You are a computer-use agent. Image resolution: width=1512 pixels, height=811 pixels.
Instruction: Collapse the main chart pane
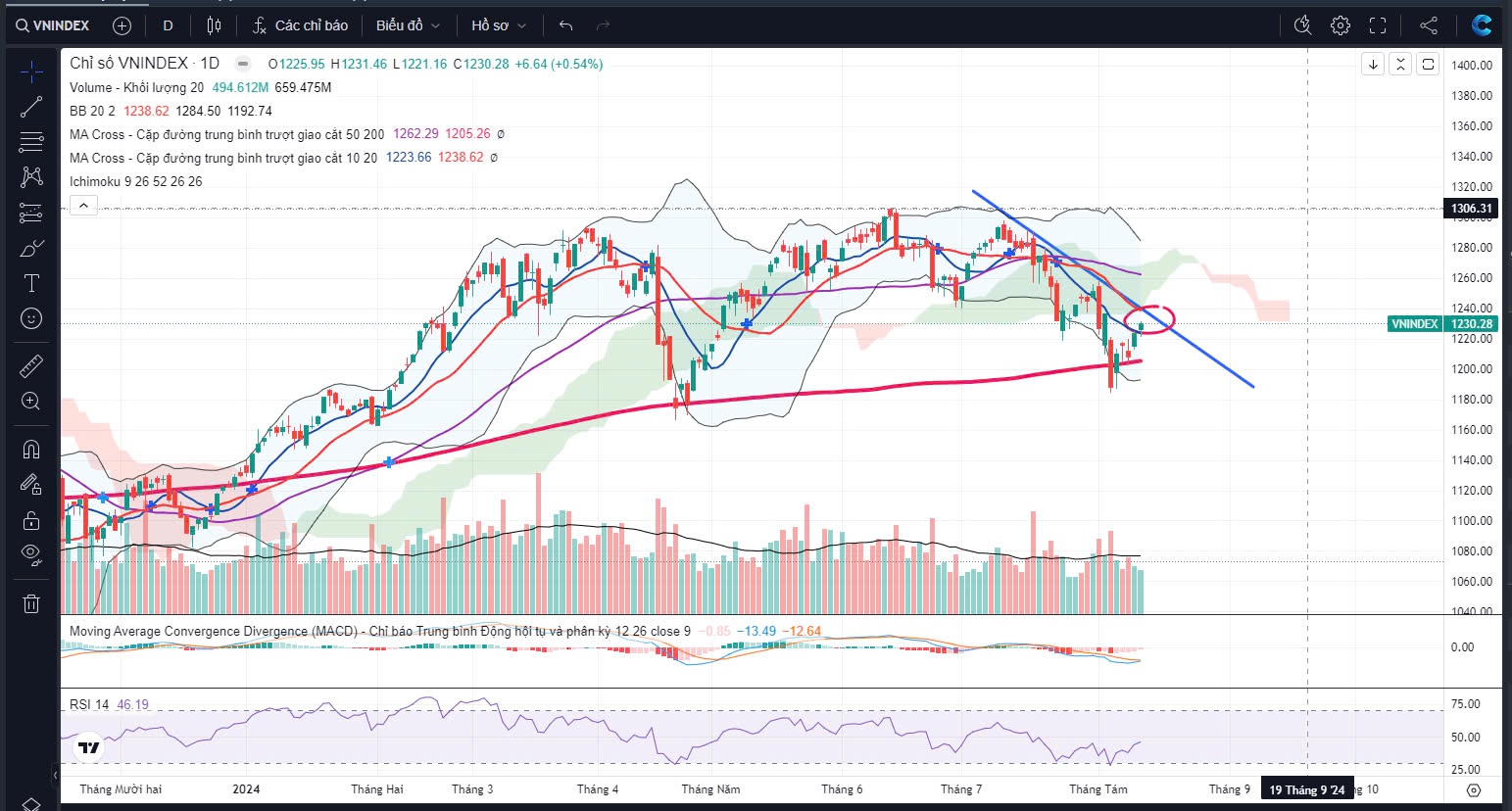1400,65
